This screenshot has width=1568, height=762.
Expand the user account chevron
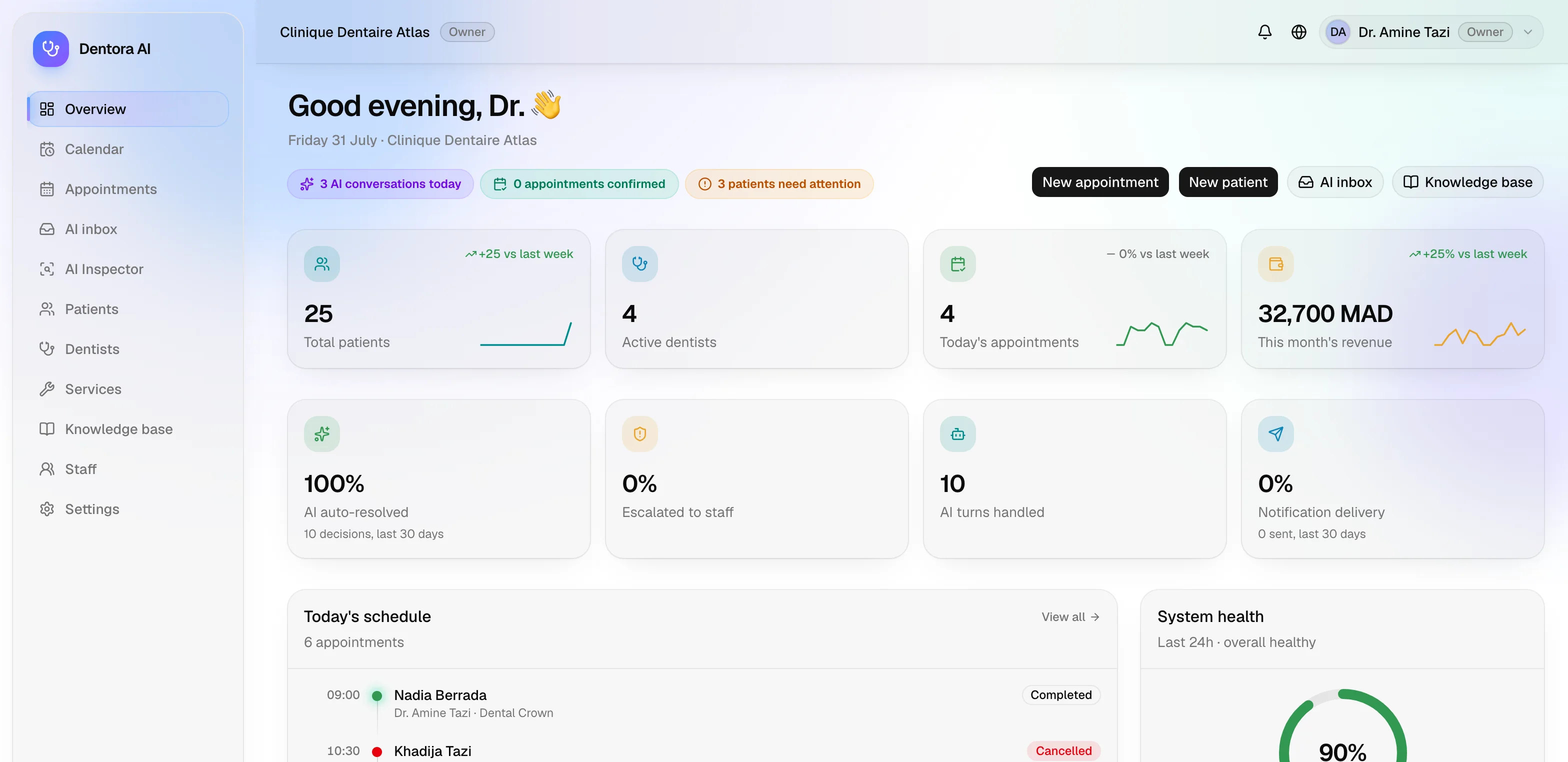pos(1527,31)
